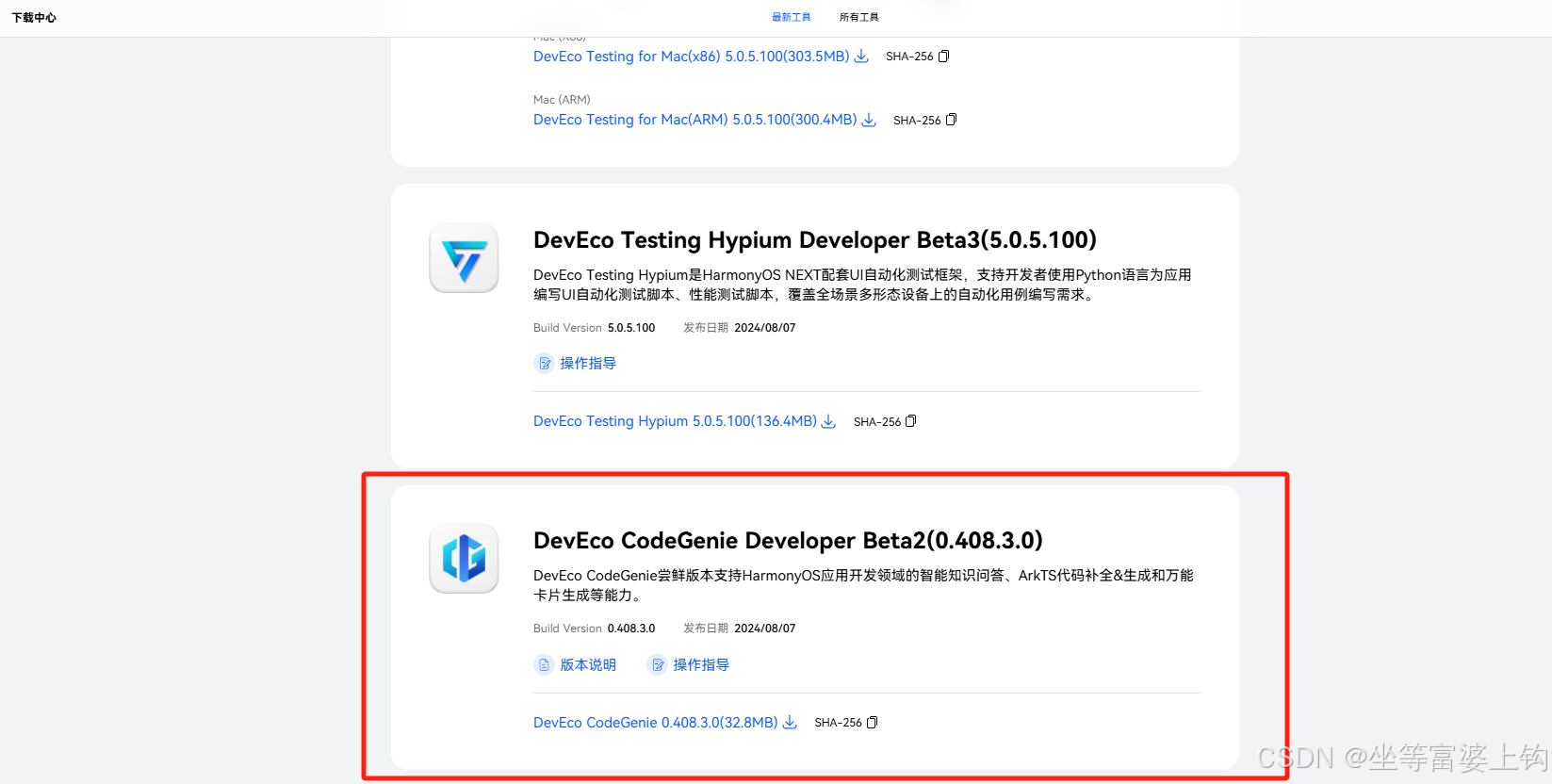Copy SHA-256 for Hypium package
Screen dimensions: 1552x784
pyautogui.click(x=910, y=421)
